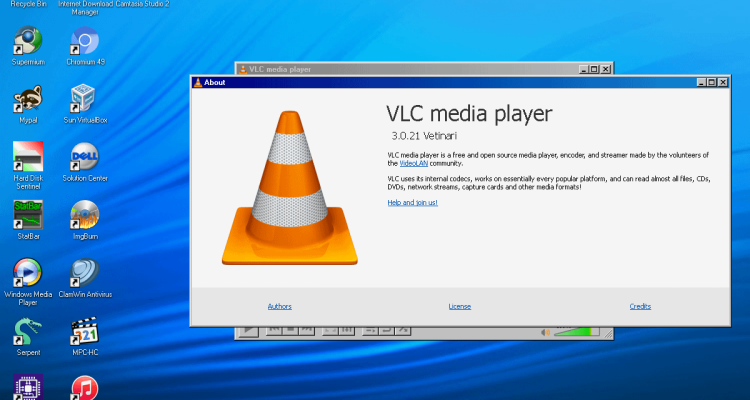
Task: Minimize the About window
Action: tap(701, 82)
